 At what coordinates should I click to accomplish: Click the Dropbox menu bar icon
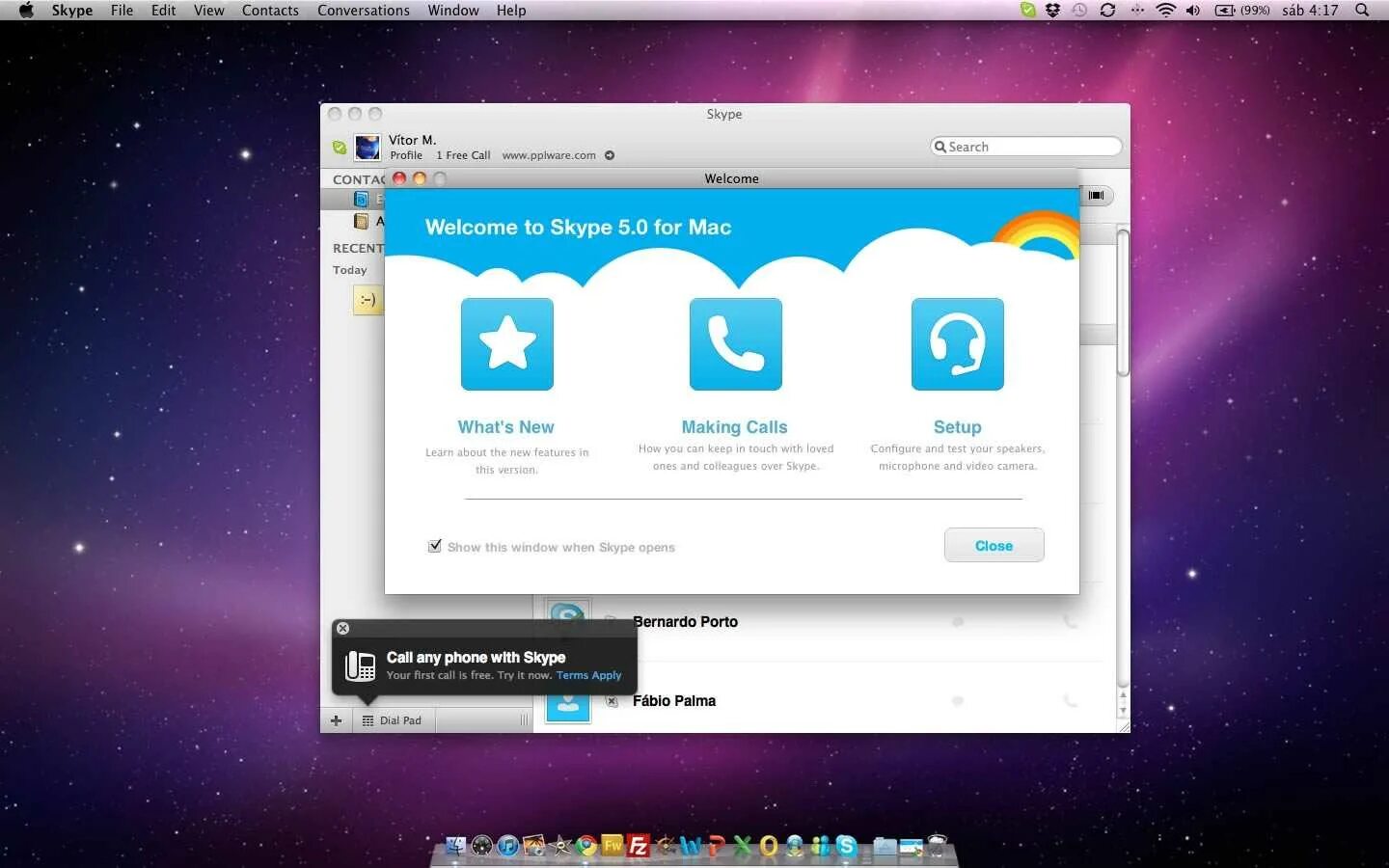click(x=1053, y=11)
